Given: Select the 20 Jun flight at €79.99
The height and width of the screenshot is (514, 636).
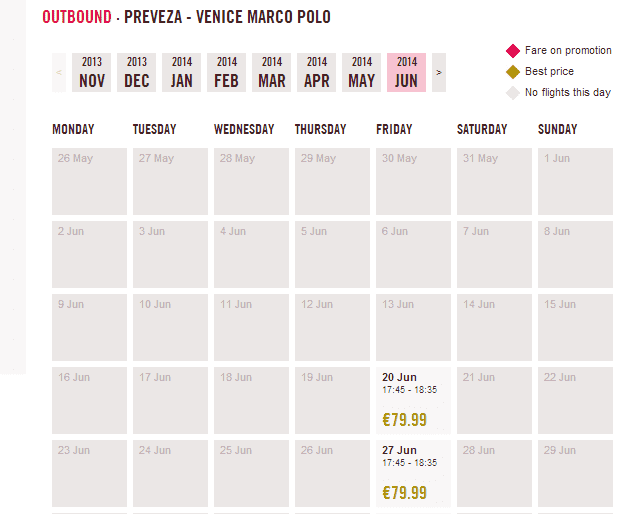Looking at the screenshot, I should (413, 400).
